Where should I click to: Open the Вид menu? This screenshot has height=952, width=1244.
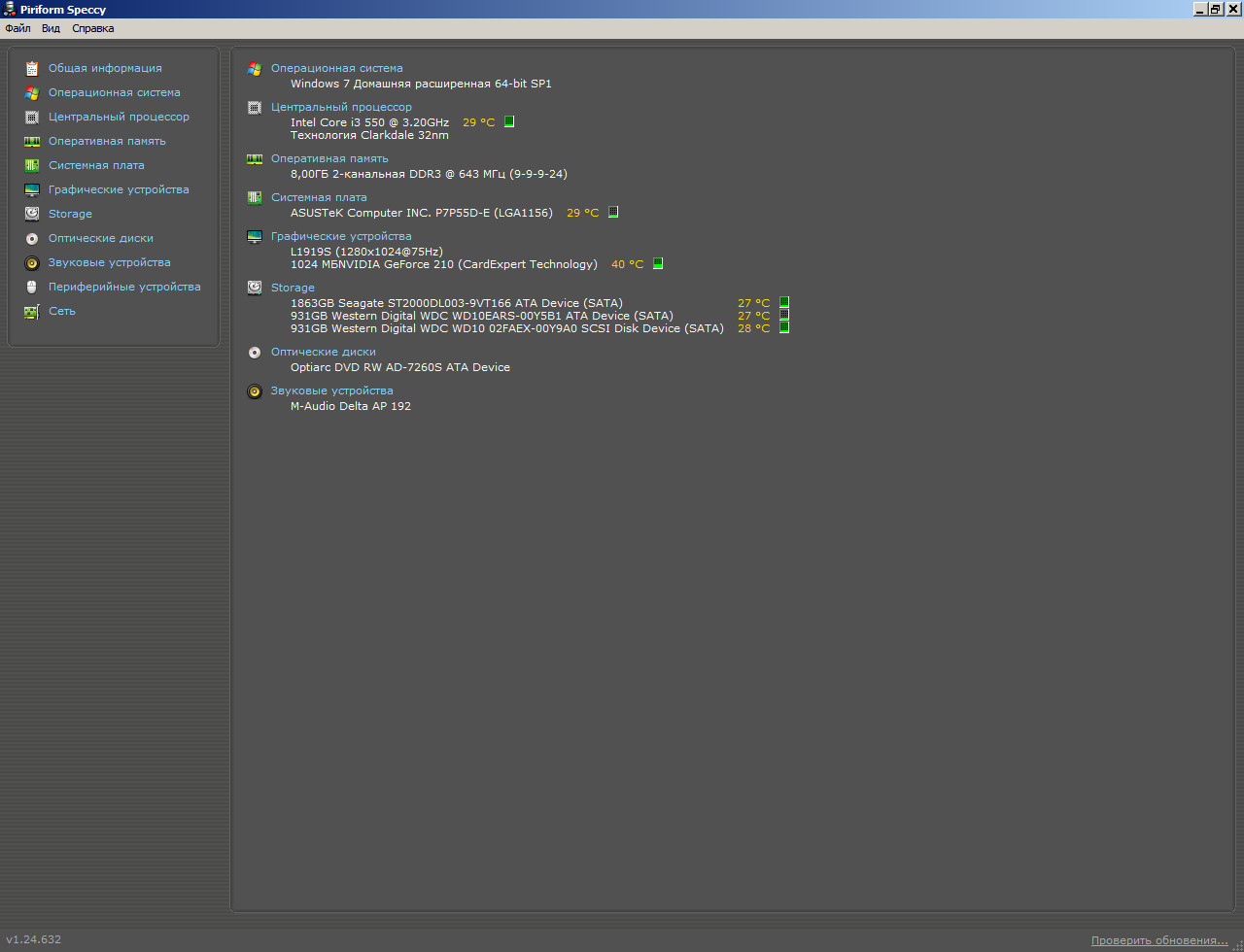[51, 28]
